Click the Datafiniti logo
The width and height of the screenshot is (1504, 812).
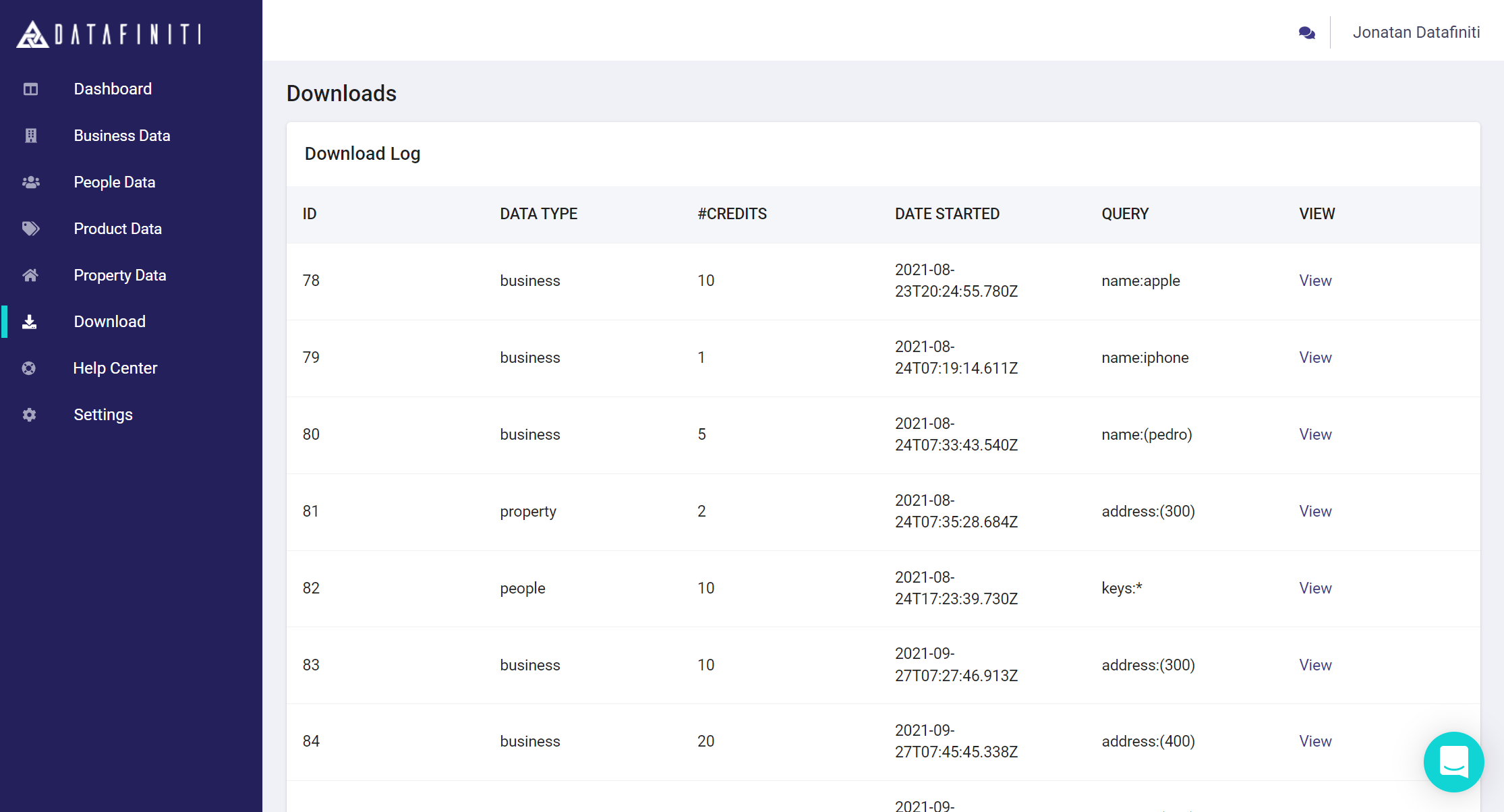coord(109,34)
